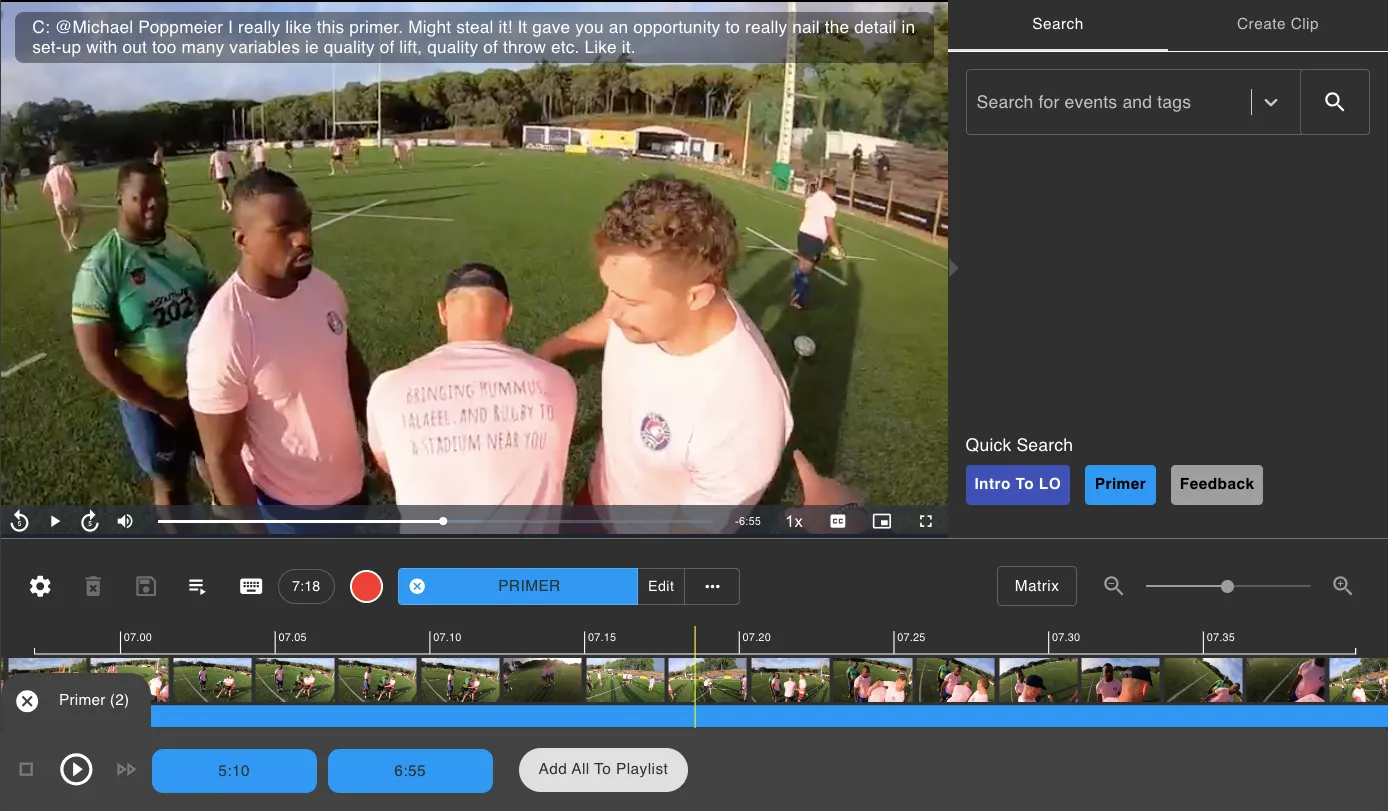Click the keyboard shortcuts icon

pyautogui.click(x=251, y=587)
